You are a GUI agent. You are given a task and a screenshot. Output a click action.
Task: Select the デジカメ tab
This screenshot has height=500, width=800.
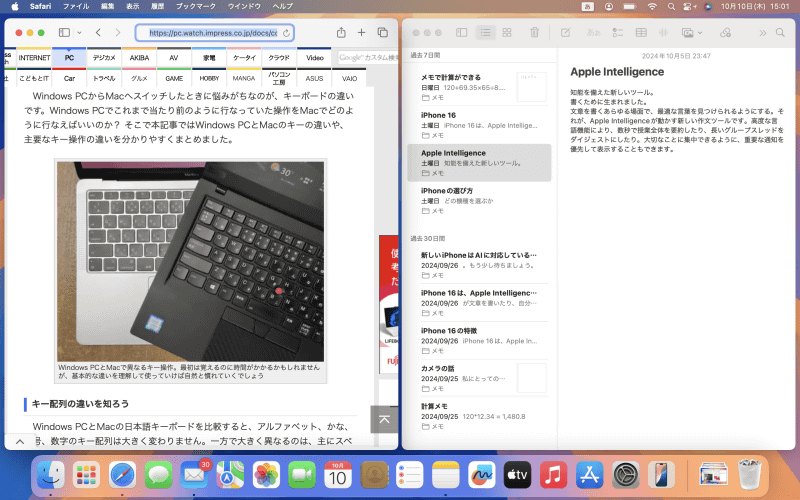(x=104, y=58)
